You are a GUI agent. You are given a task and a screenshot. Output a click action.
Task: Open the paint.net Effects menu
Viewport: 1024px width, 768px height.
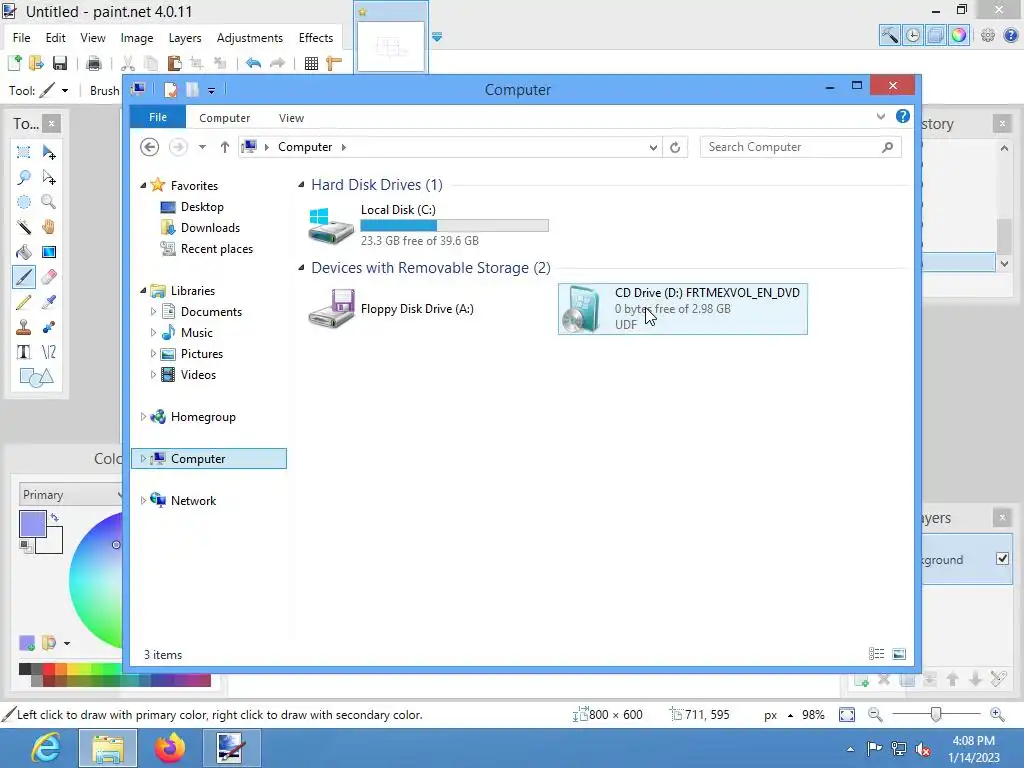tap(315, 38)
